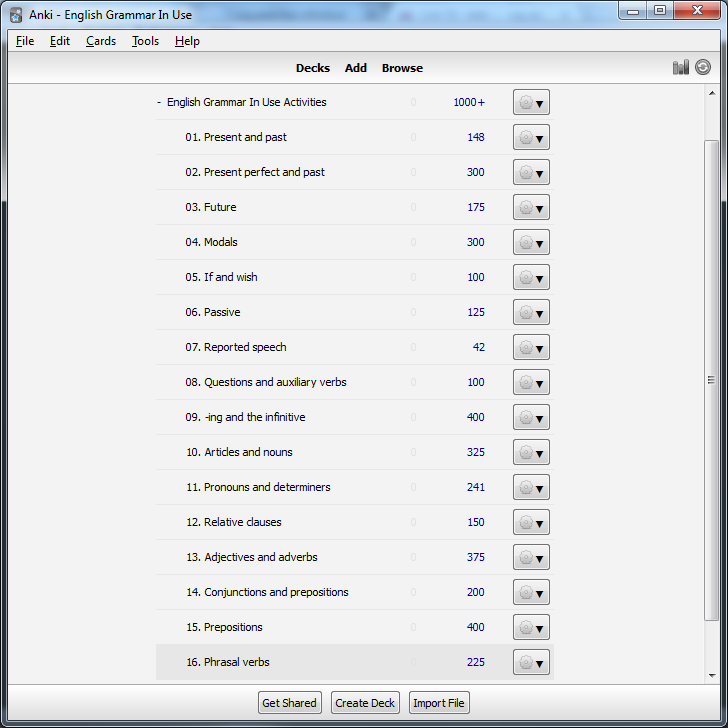Open options gear for 04. Modals deck
728x728 pixels.
(531, 242)
